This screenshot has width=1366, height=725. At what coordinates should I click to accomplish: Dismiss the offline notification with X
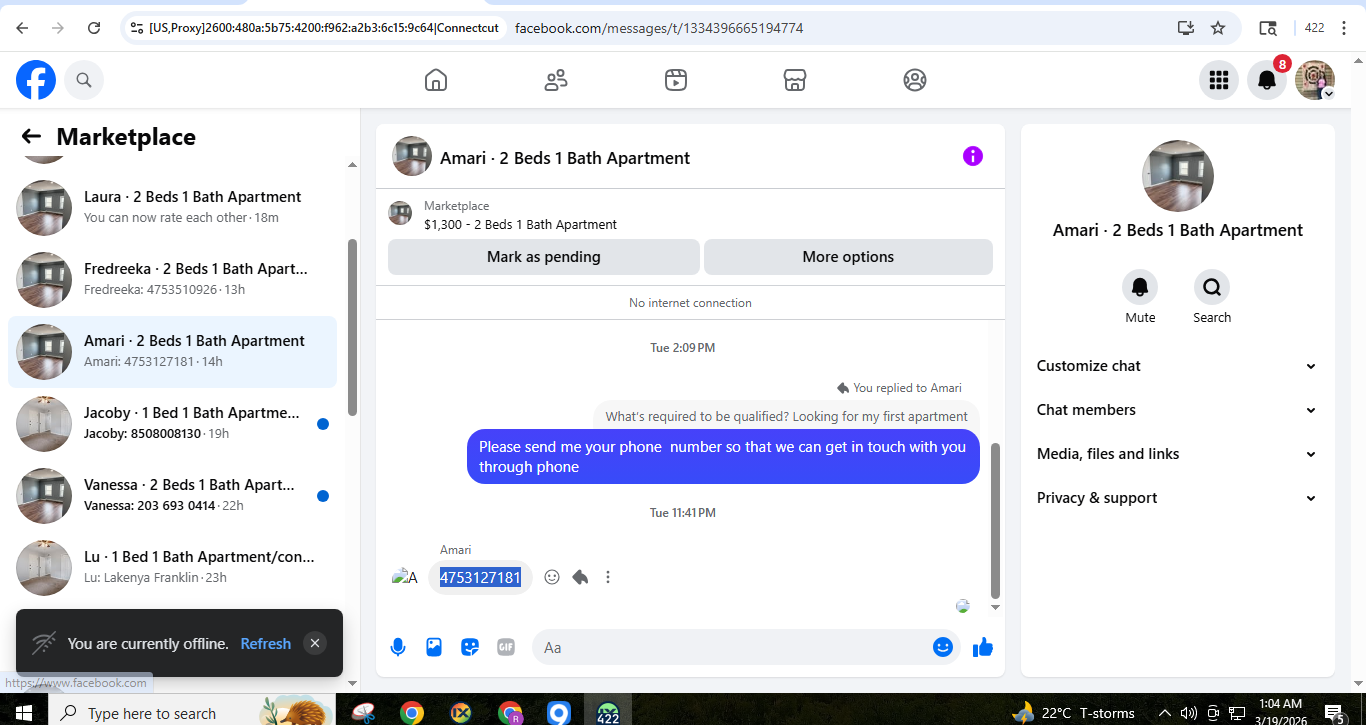tap(315, 643)
